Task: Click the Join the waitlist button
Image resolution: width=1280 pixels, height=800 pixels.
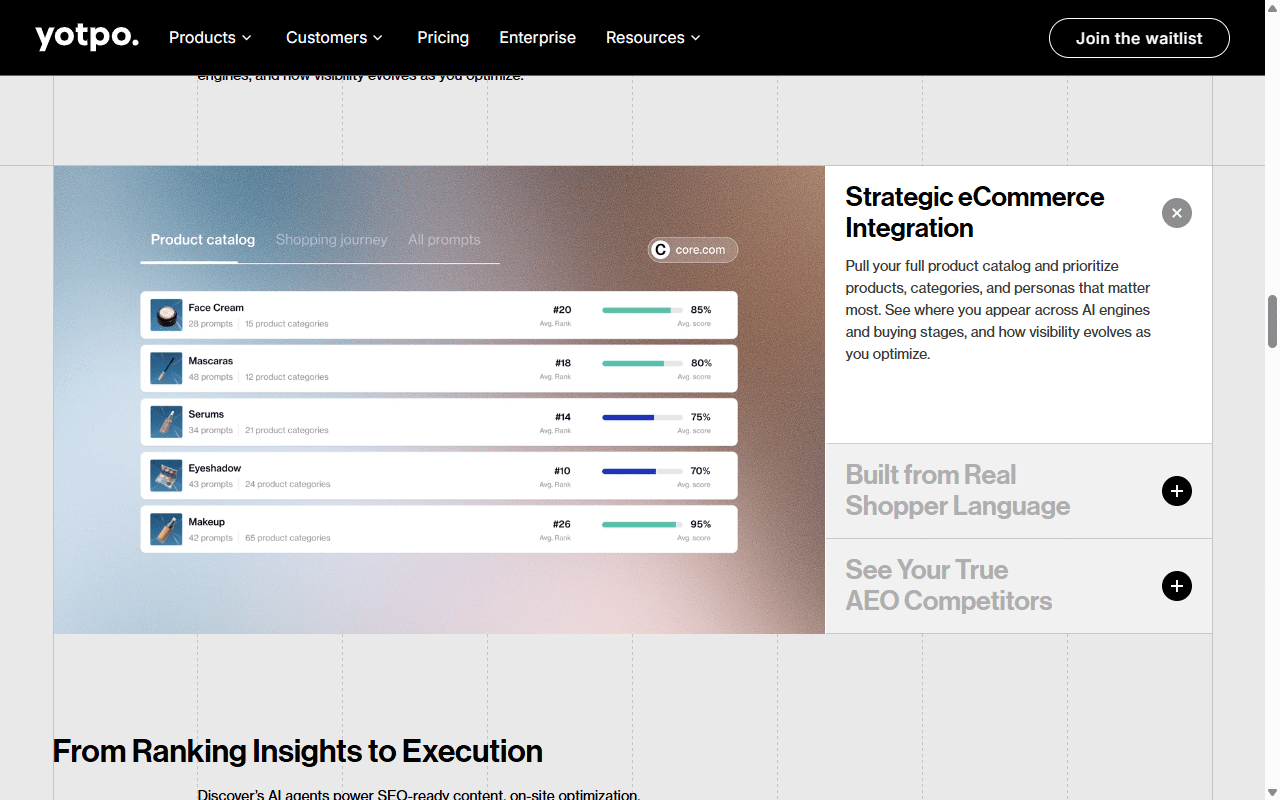Action: click(x=1139, y=38)
